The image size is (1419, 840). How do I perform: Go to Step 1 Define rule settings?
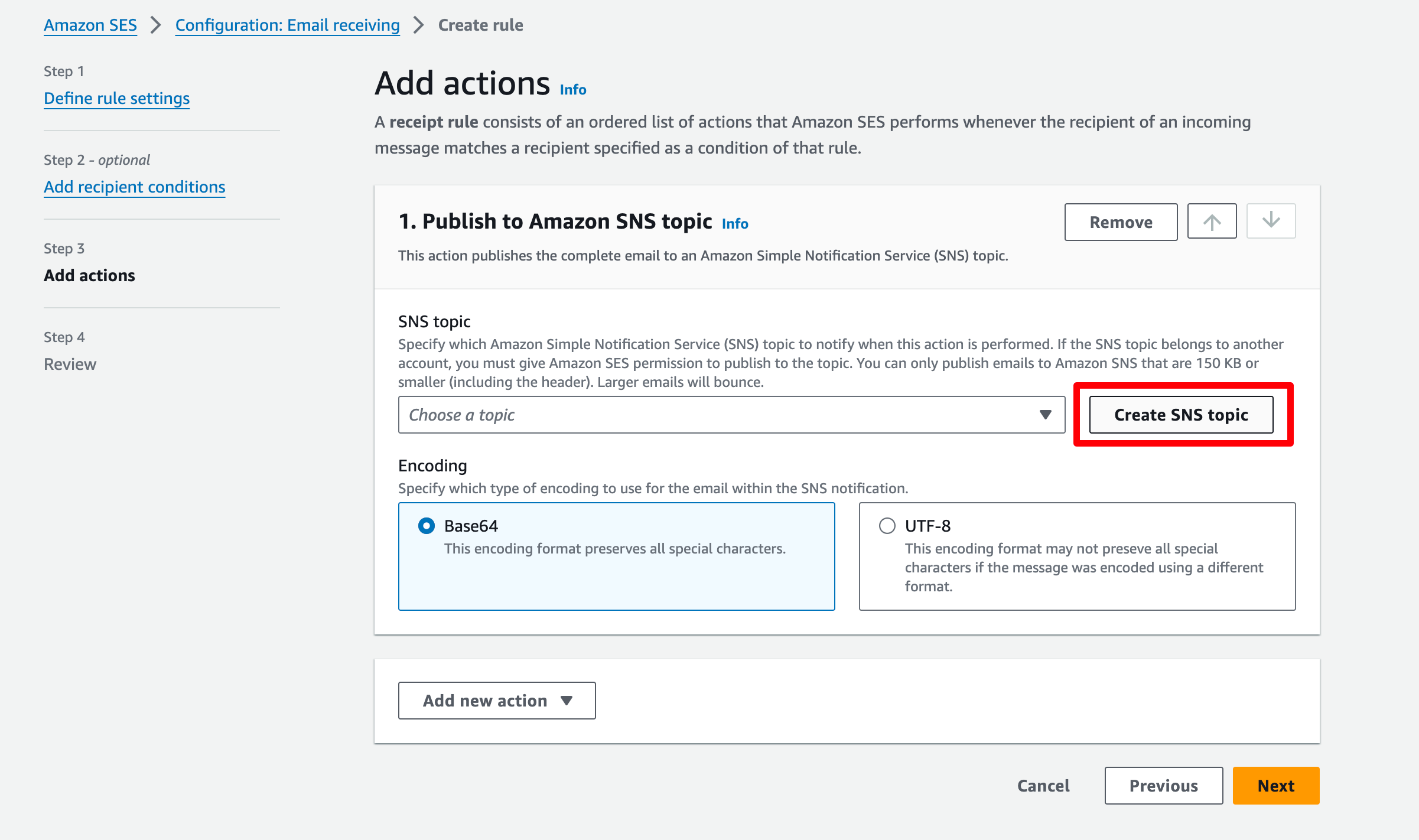[x=116, y=98]
